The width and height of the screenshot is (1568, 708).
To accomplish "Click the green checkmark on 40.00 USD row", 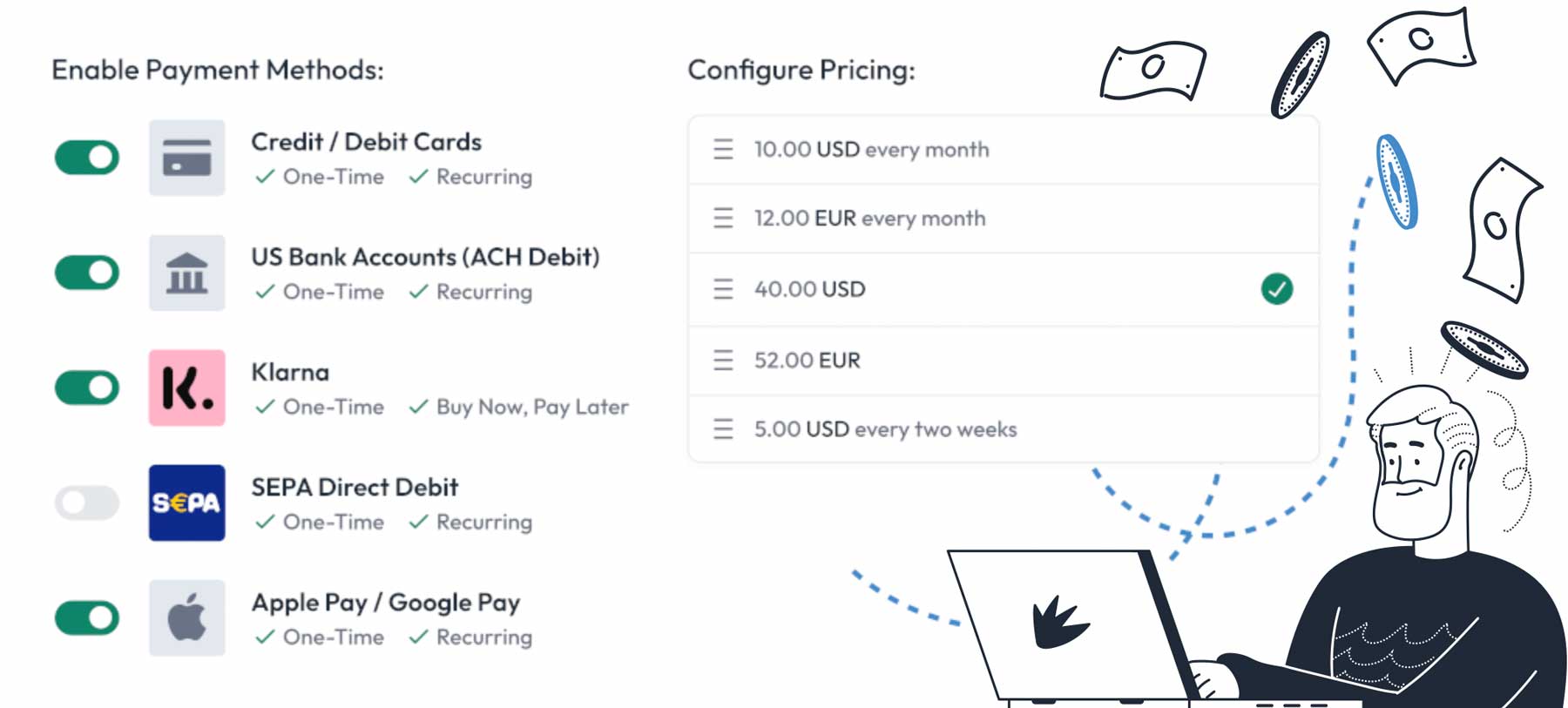I will 1275,288.
